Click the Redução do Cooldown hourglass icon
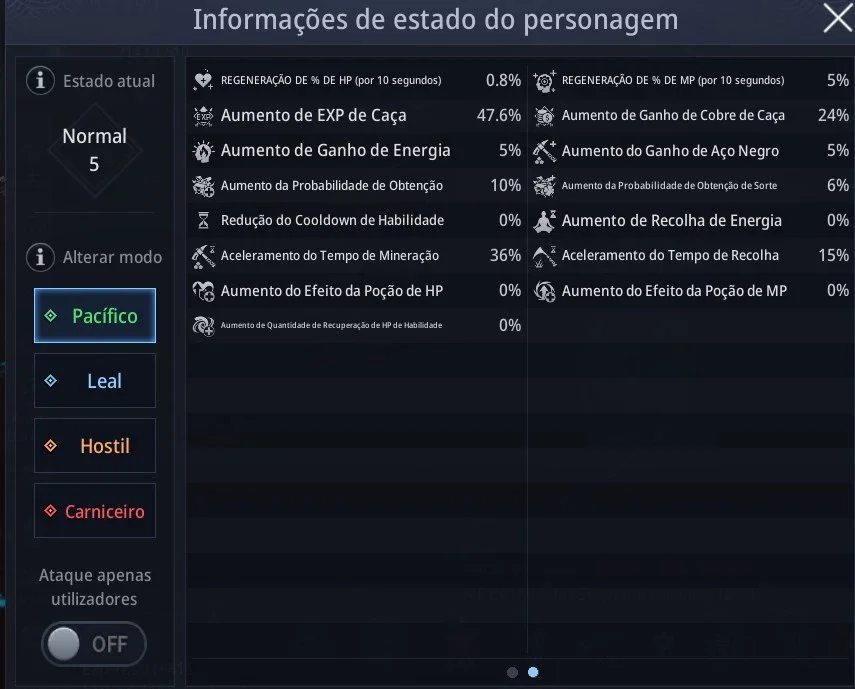 203,221
